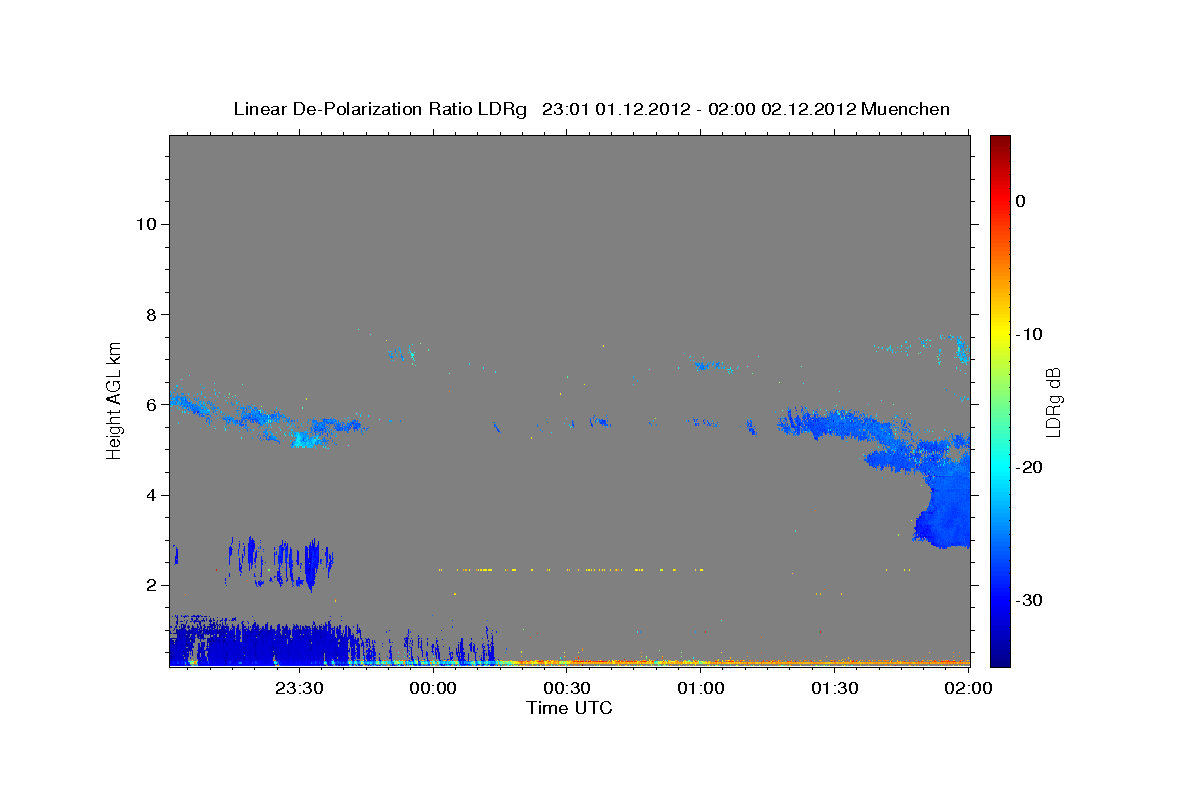Click the height tick label '4'

[x=149, y=495]
